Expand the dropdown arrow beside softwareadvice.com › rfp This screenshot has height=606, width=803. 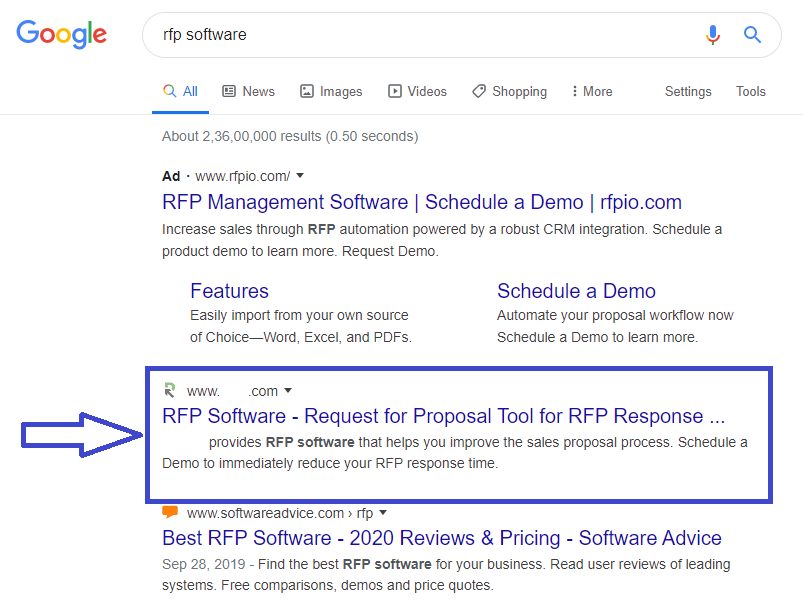point(383,512)
